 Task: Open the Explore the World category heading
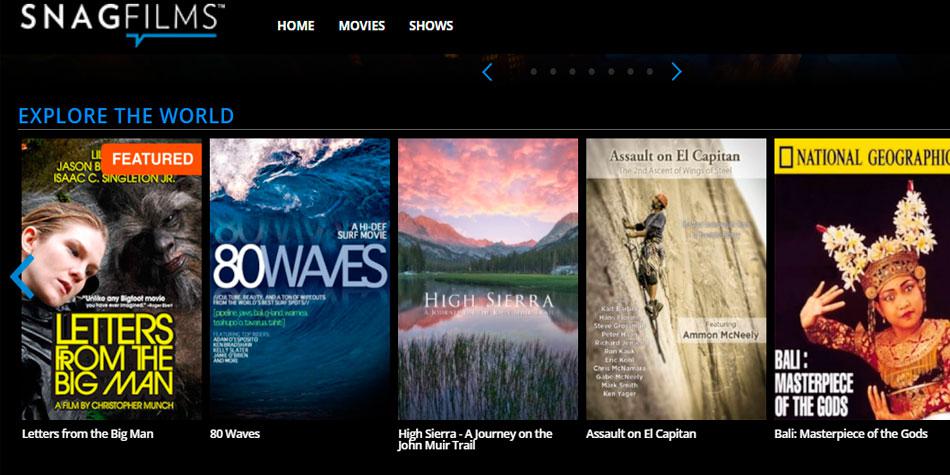pyautogui.click(x=126, y=116)
